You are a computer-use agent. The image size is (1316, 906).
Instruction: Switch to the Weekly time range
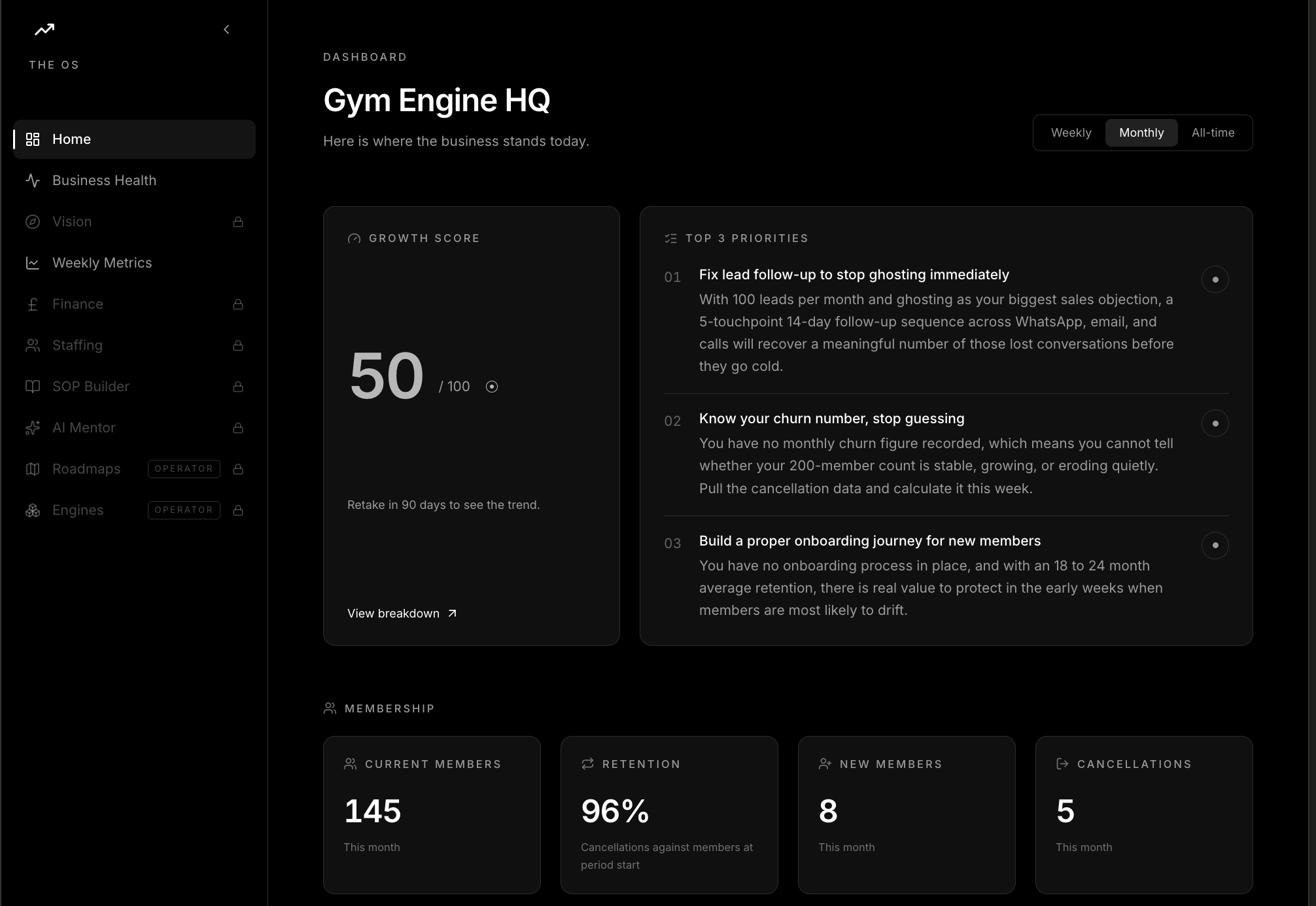(1071, 133)
